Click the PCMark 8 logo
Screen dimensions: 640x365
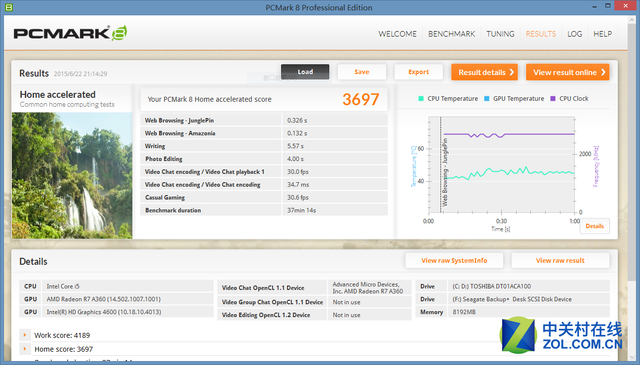point(70,33)
